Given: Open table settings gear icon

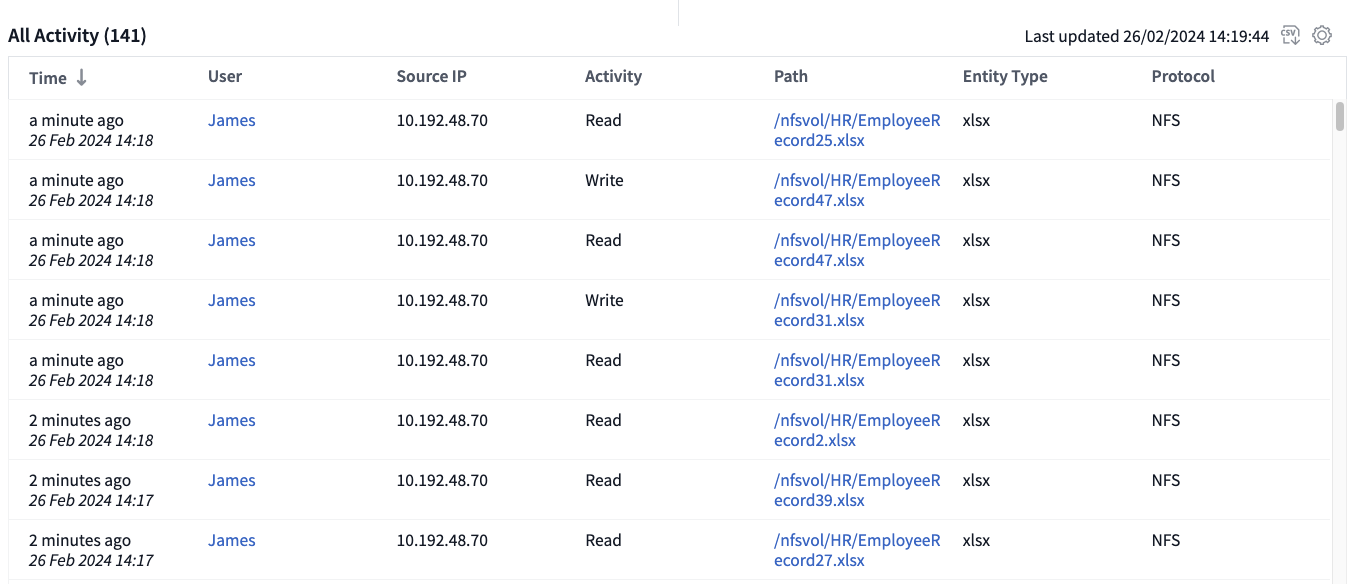Looking at the screenshot, I should click(x=1322, y=35).
